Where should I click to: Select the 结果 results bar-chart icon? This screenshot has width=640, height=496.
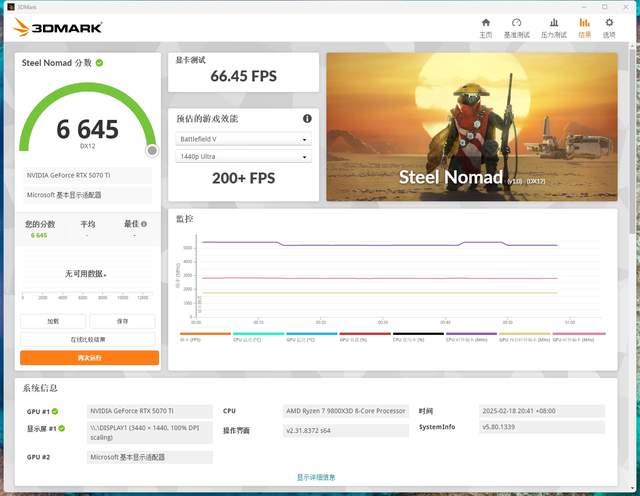pos(584,22)
